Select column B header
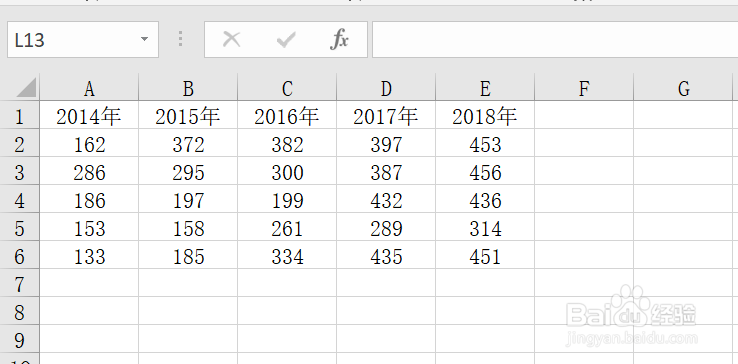The image size is (738, 364). (188, 88)
